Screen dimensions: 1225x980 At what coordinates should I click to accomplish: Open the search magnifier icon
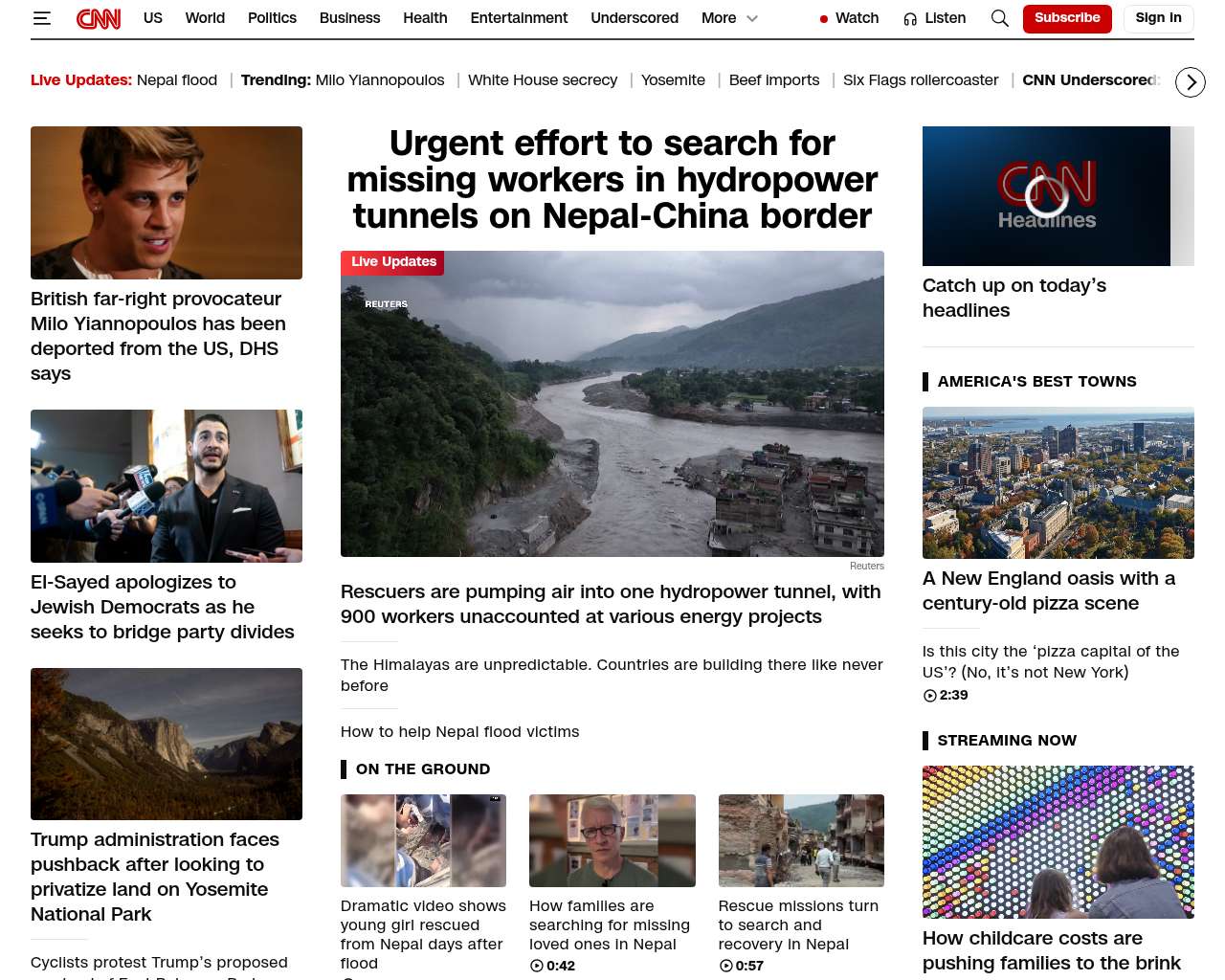pos(1000,18)
